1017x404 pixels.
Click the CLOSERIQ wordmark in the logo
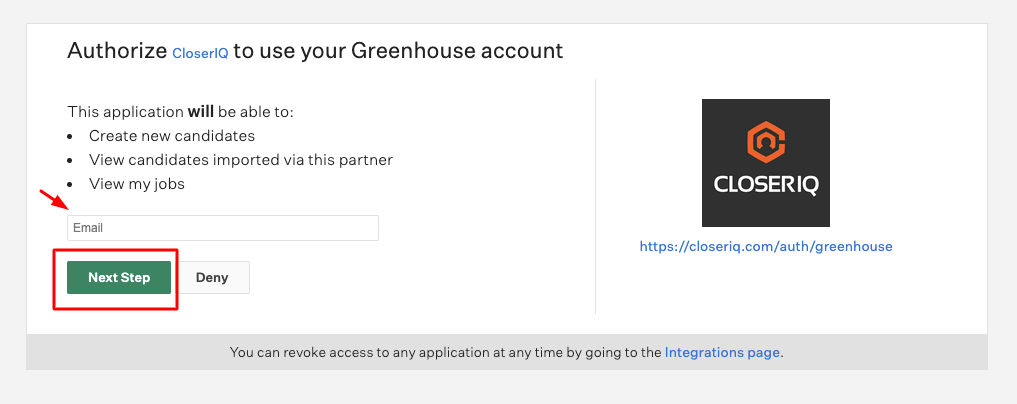click(765, 187)
